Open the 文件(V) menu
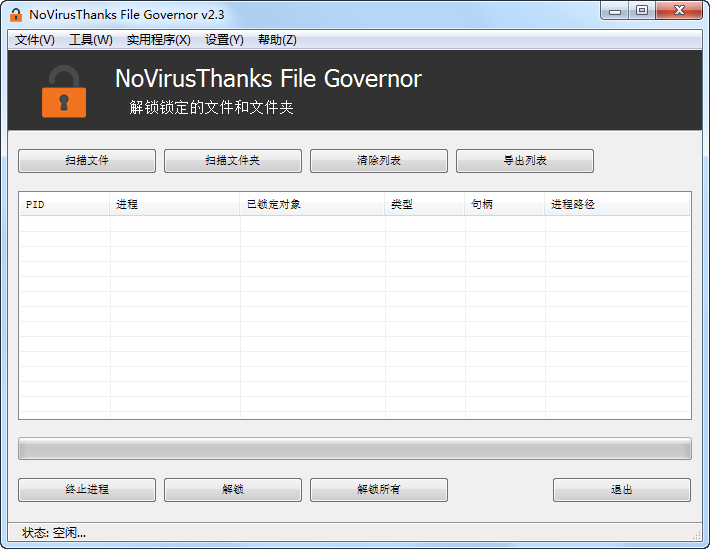Screen dimensions: 710x549 (x=35, y=40)
